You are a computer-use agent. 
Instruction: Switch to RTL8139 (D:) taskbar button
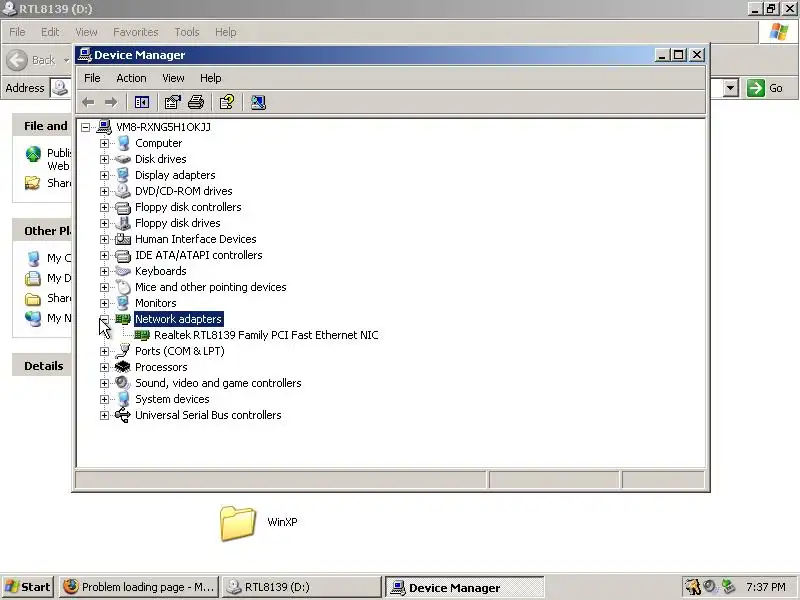[301, 587]
